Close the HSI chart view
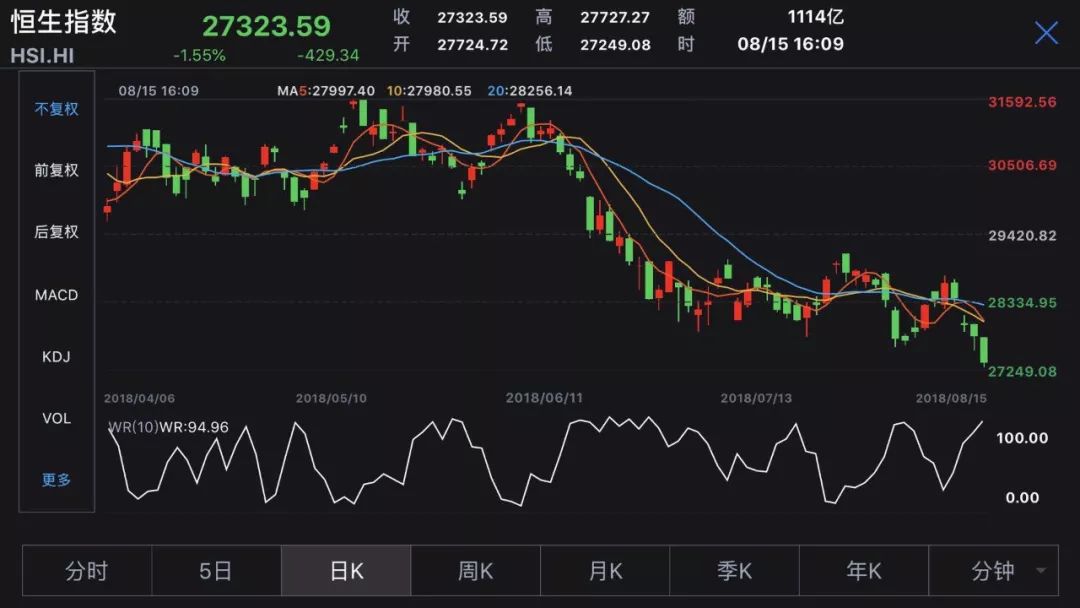 click(x=1046, y=33)
